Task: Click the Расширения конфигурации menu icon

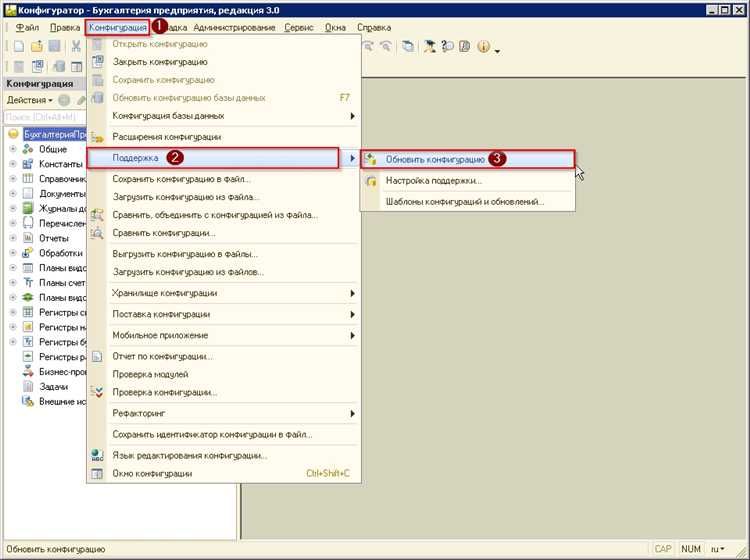Action: click(97, 137)
